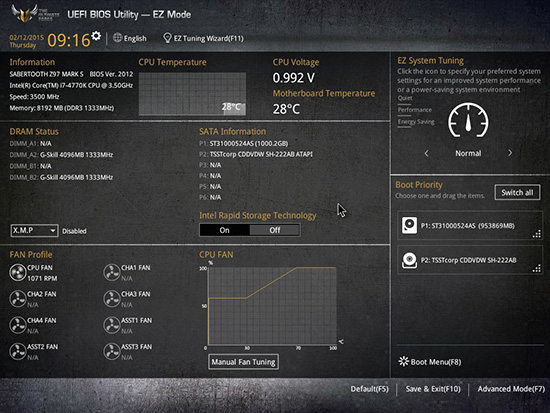
Task: Select the ASST1 FAN icon
Action: tap(112, 325)
